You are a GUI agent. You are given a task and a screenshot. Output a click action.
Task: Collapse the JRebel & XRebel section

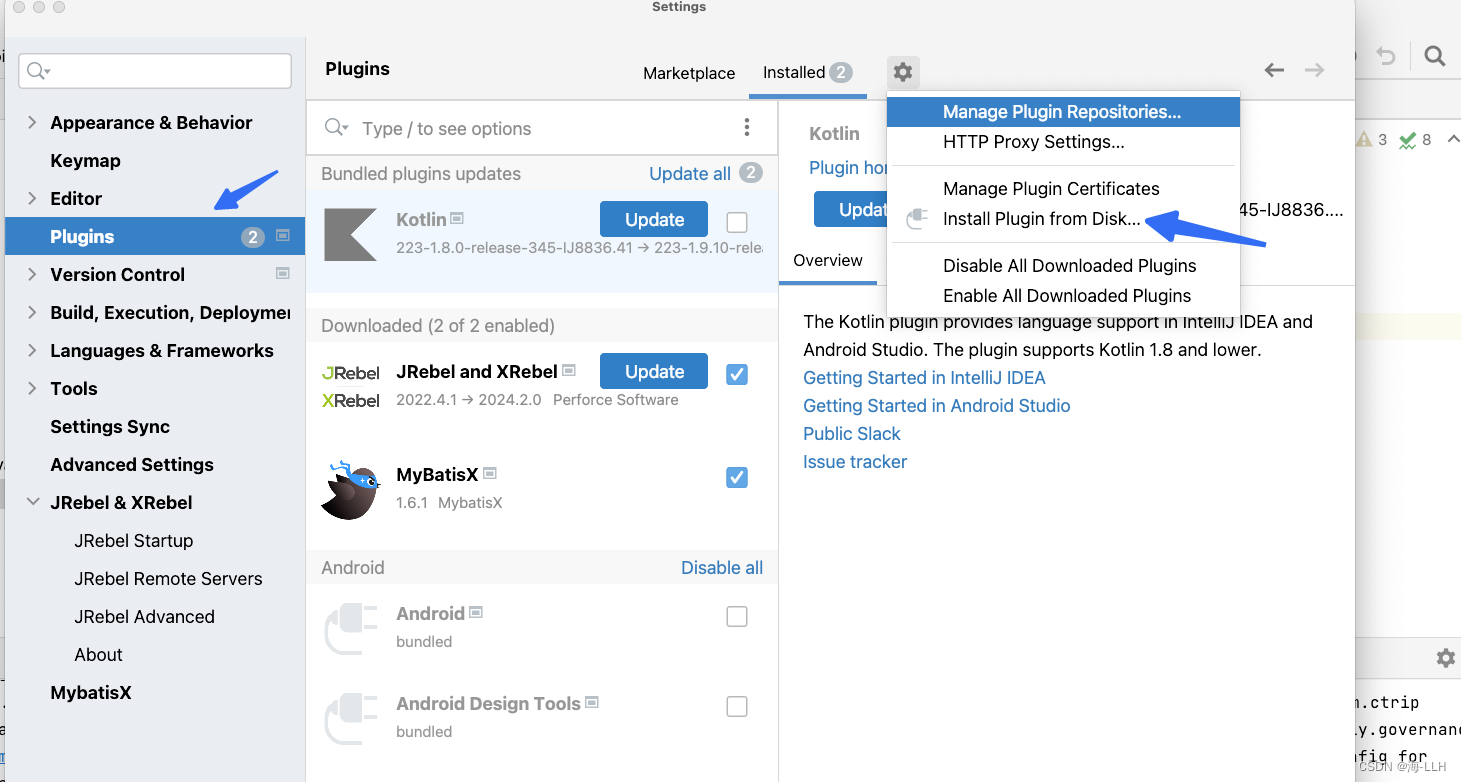click(32, 502)
